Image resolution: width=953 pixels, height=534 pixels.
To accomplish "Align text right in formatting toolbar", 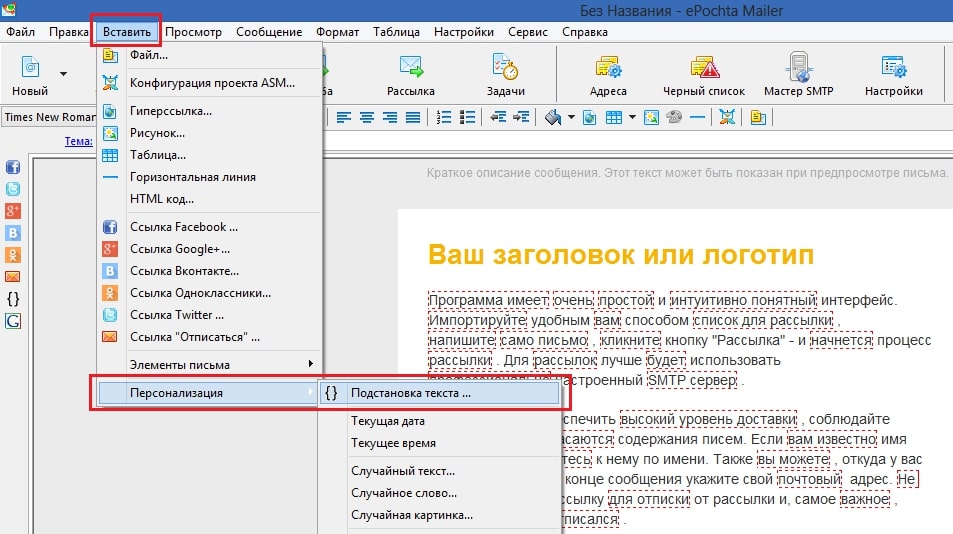I will (x=390, y=117).
